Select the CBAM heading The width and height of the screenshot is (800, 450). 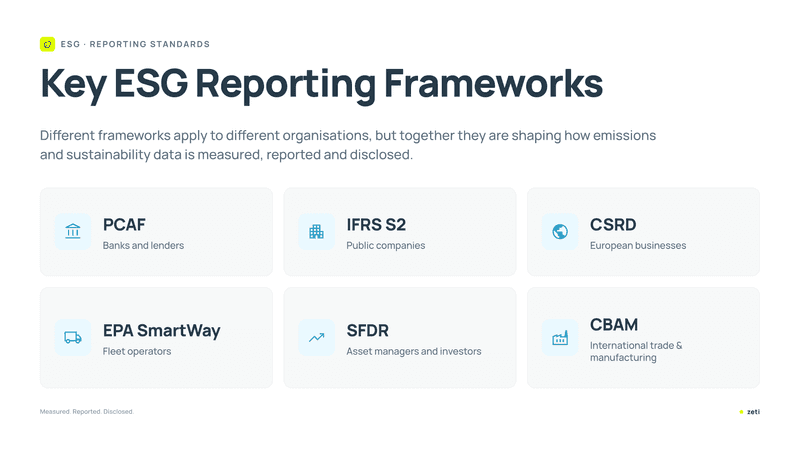tap(614, 324)
